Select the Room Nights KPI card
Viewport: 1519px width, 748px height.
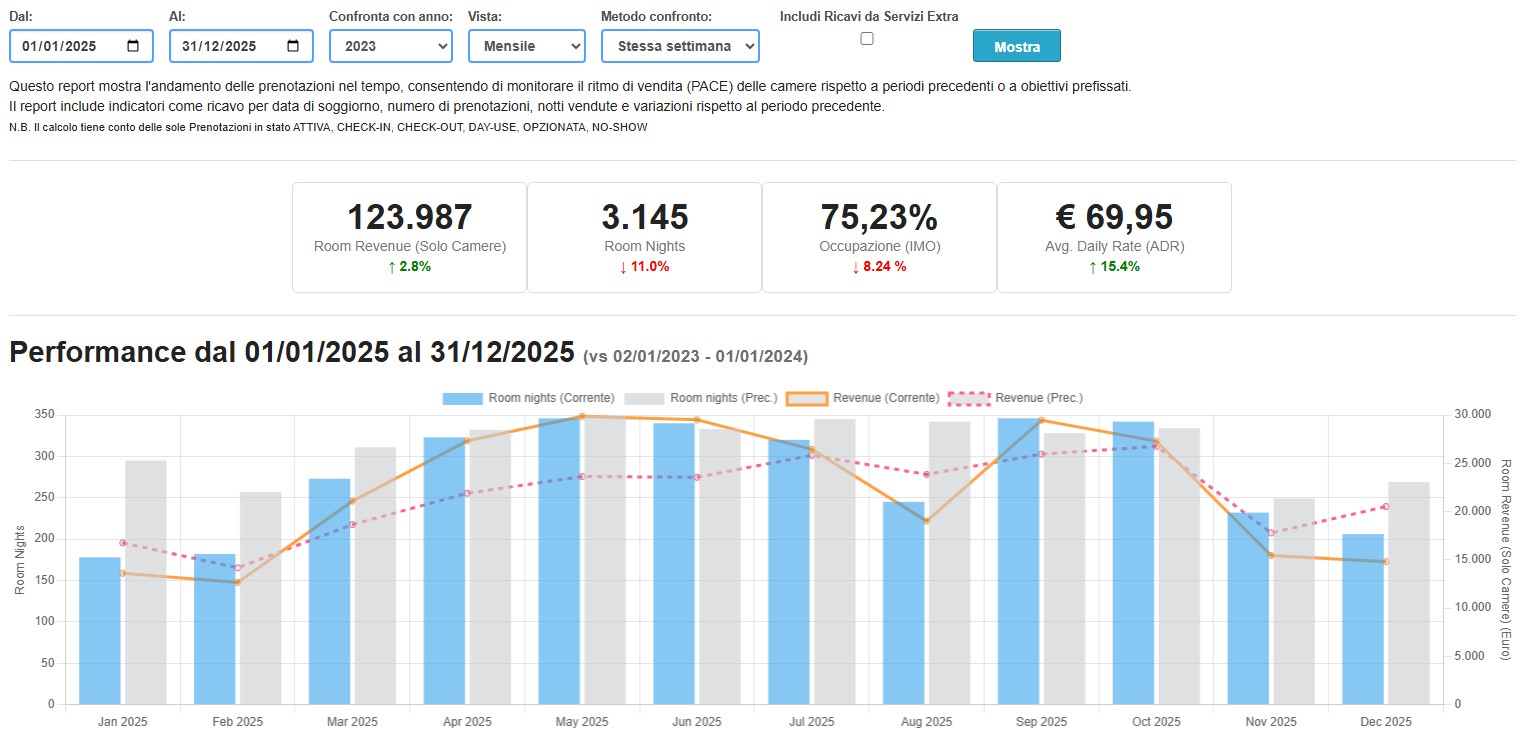[644, 237]
